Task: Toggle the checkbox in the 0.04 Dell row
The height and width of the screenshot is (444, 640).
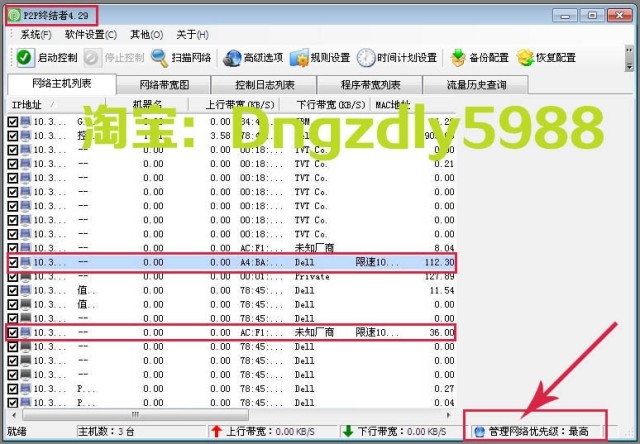Action: [13, 402]
